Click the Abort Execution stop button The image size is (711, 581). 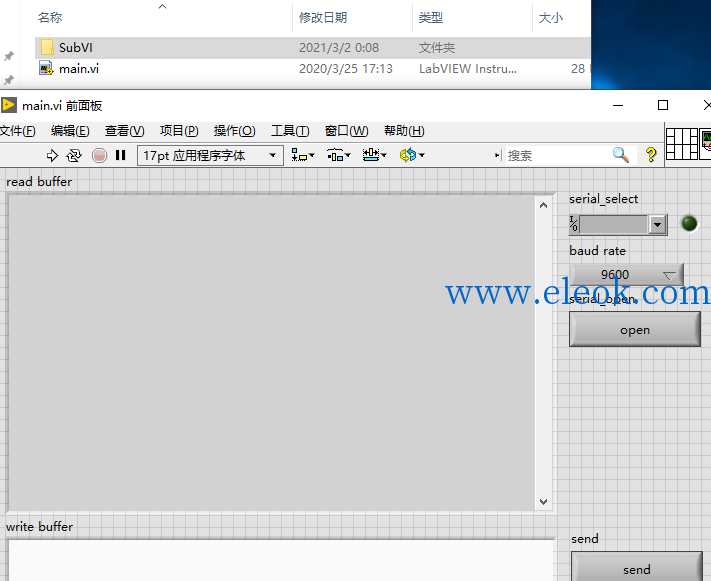(x=99, y=156)
